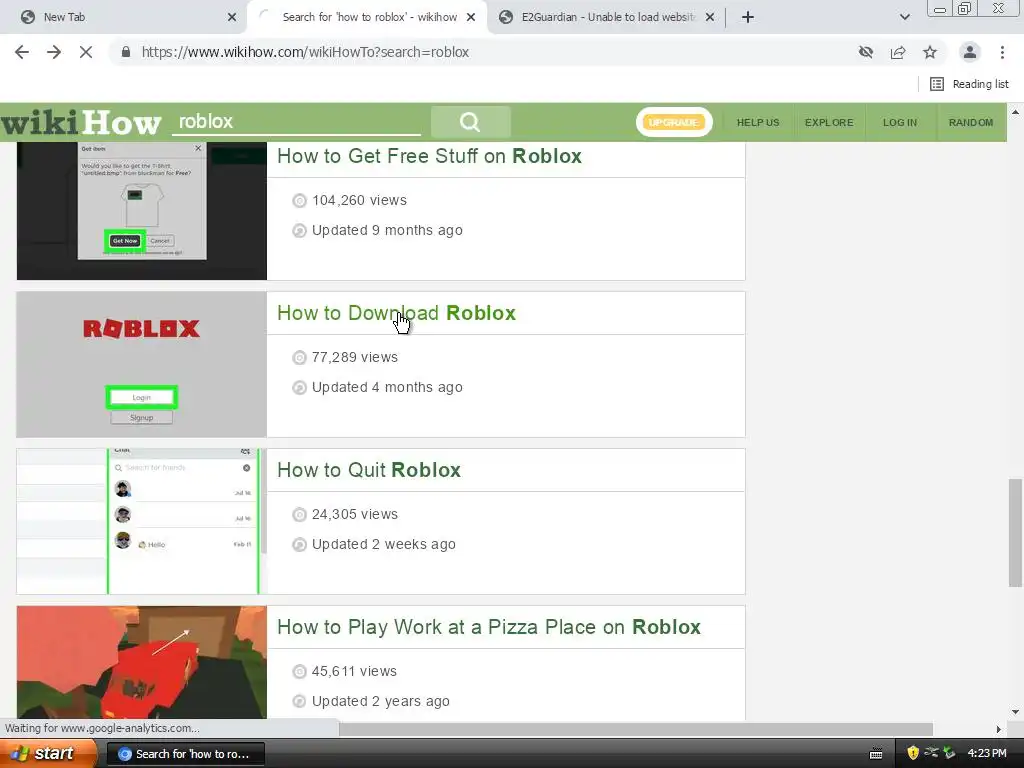Click the horizontal scroll right arrow

pyautogui.click(x=998, y=729)
